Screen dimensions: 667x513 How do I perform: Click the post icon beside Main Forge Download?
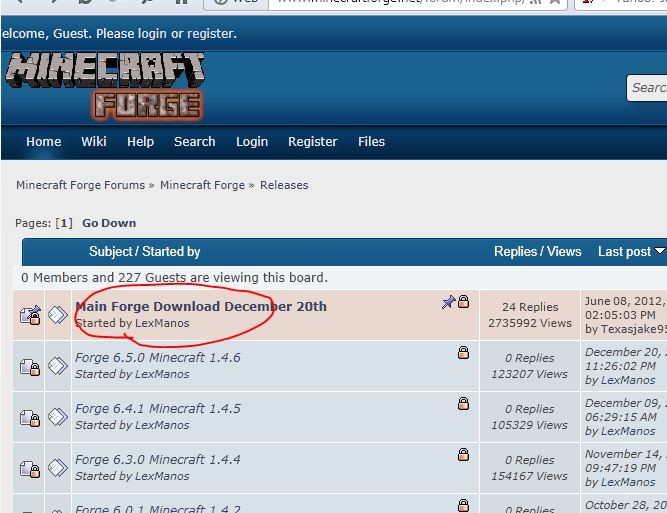[57, 315]
